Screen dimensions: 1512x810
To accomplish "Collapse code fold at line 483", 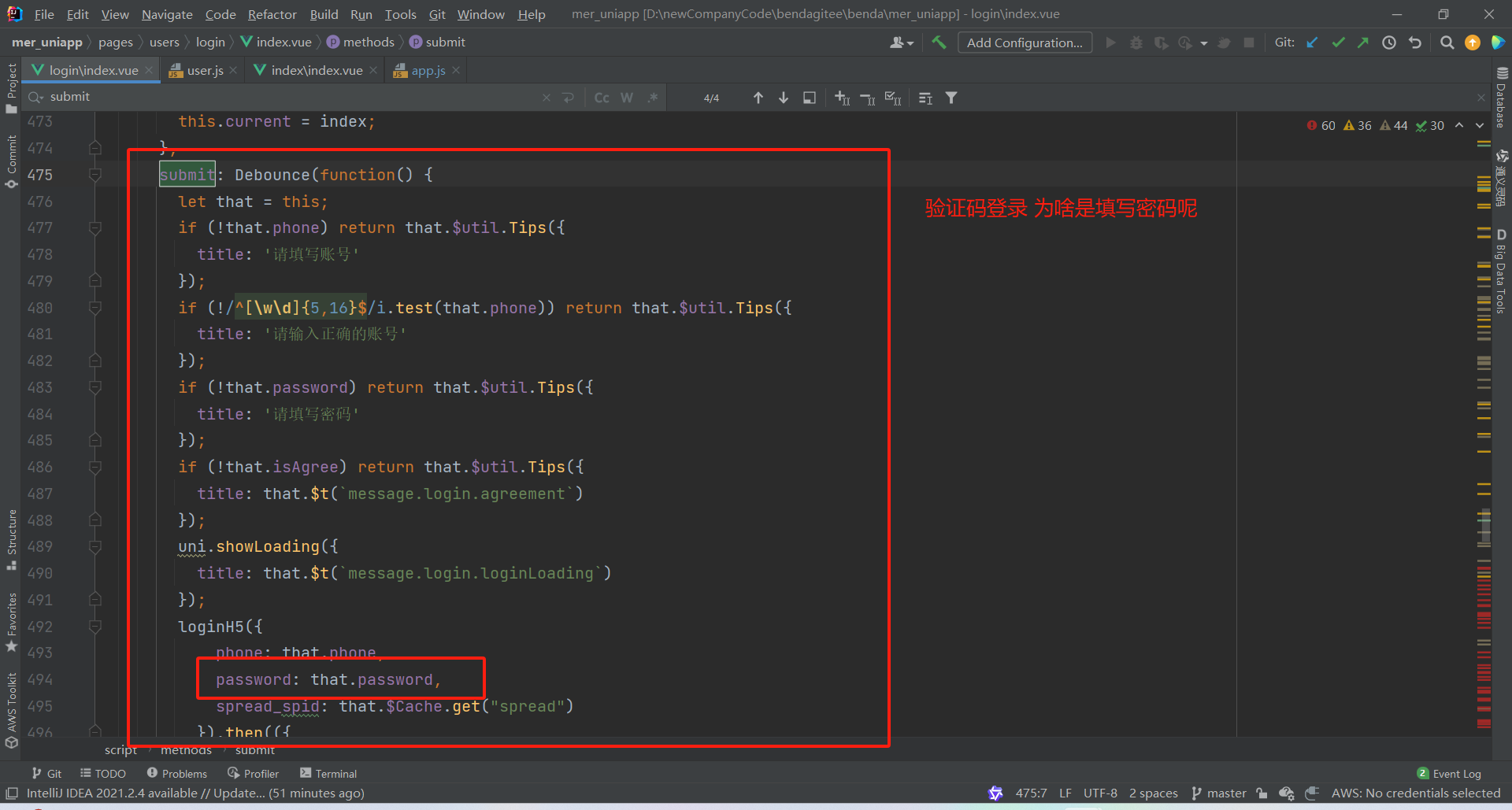I will click(x=95, y=387).
